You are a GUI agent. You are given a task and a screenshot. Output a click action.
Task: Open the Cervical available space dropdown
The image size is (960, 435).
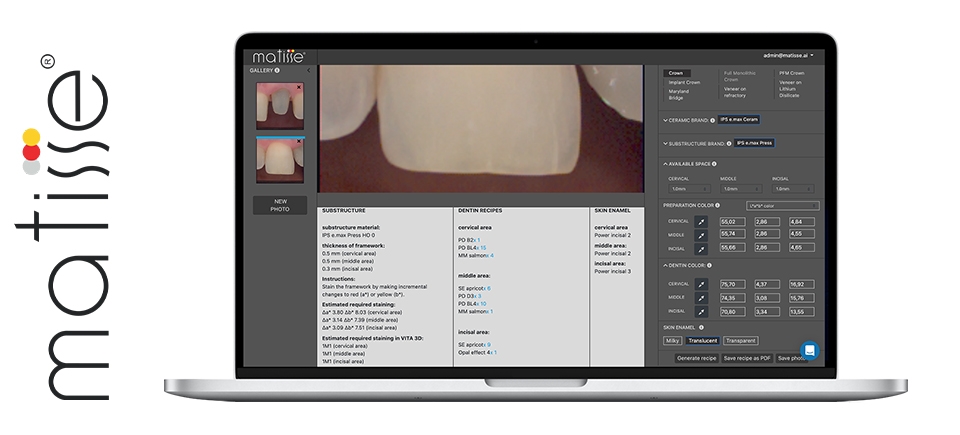(x=689, y=189)
